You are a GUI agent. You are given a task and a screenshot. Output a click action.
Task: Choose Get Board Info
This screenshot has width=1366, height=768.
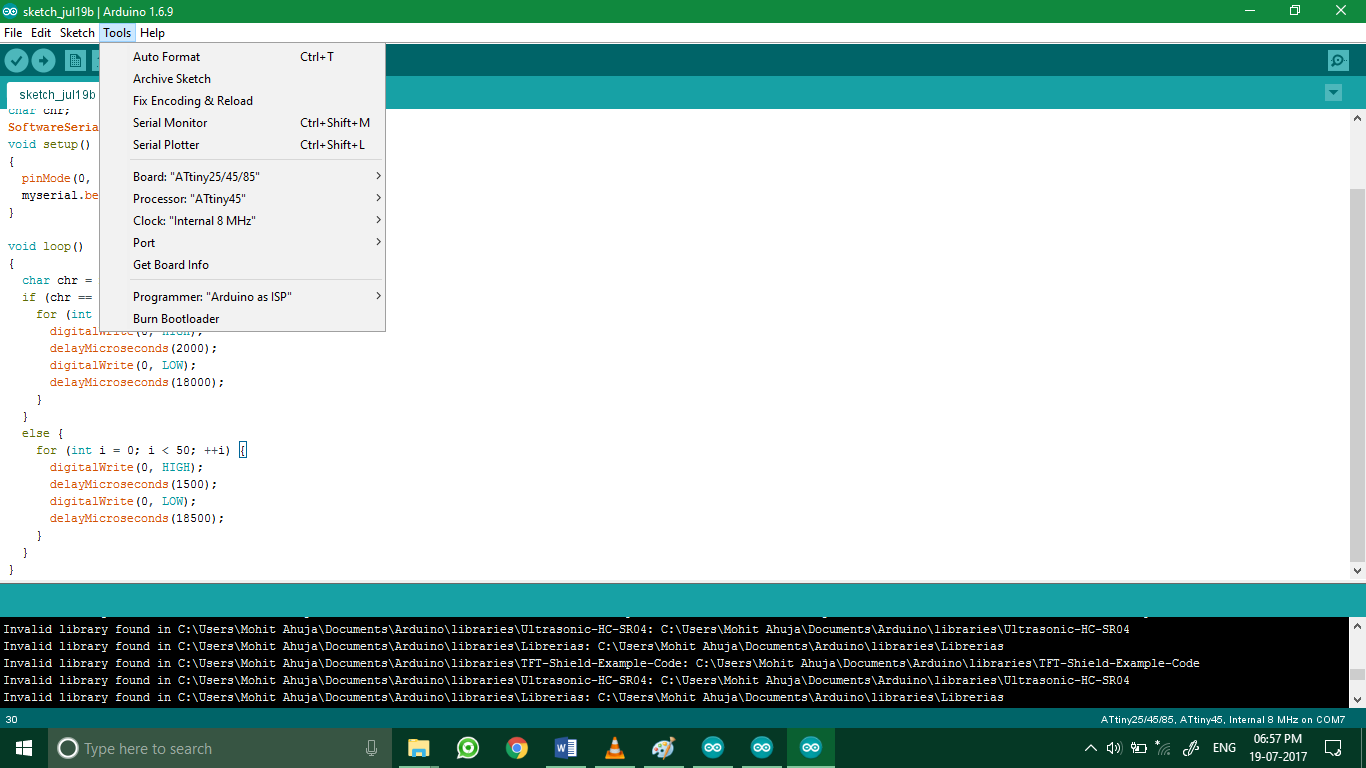point(242,265)
